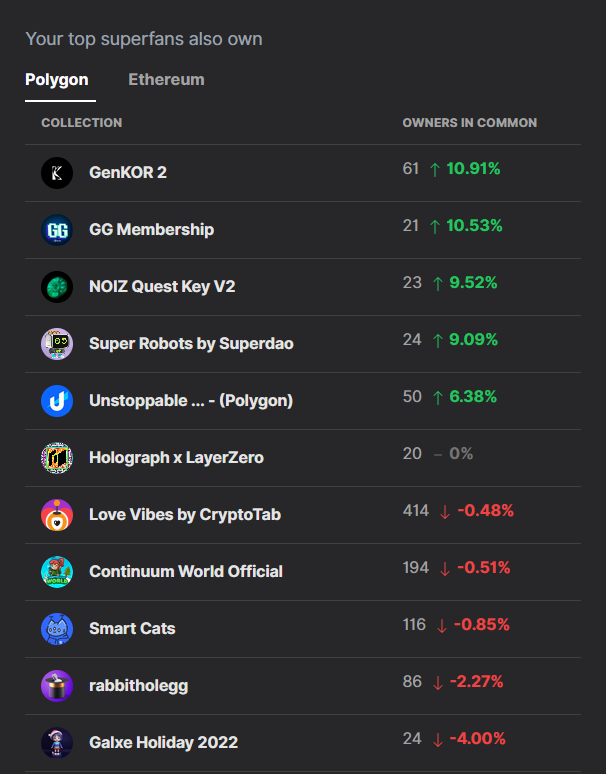Click the Unstoppable Domains Polygon icon
This screenshot has height=774, width=606.
[57, 401]
